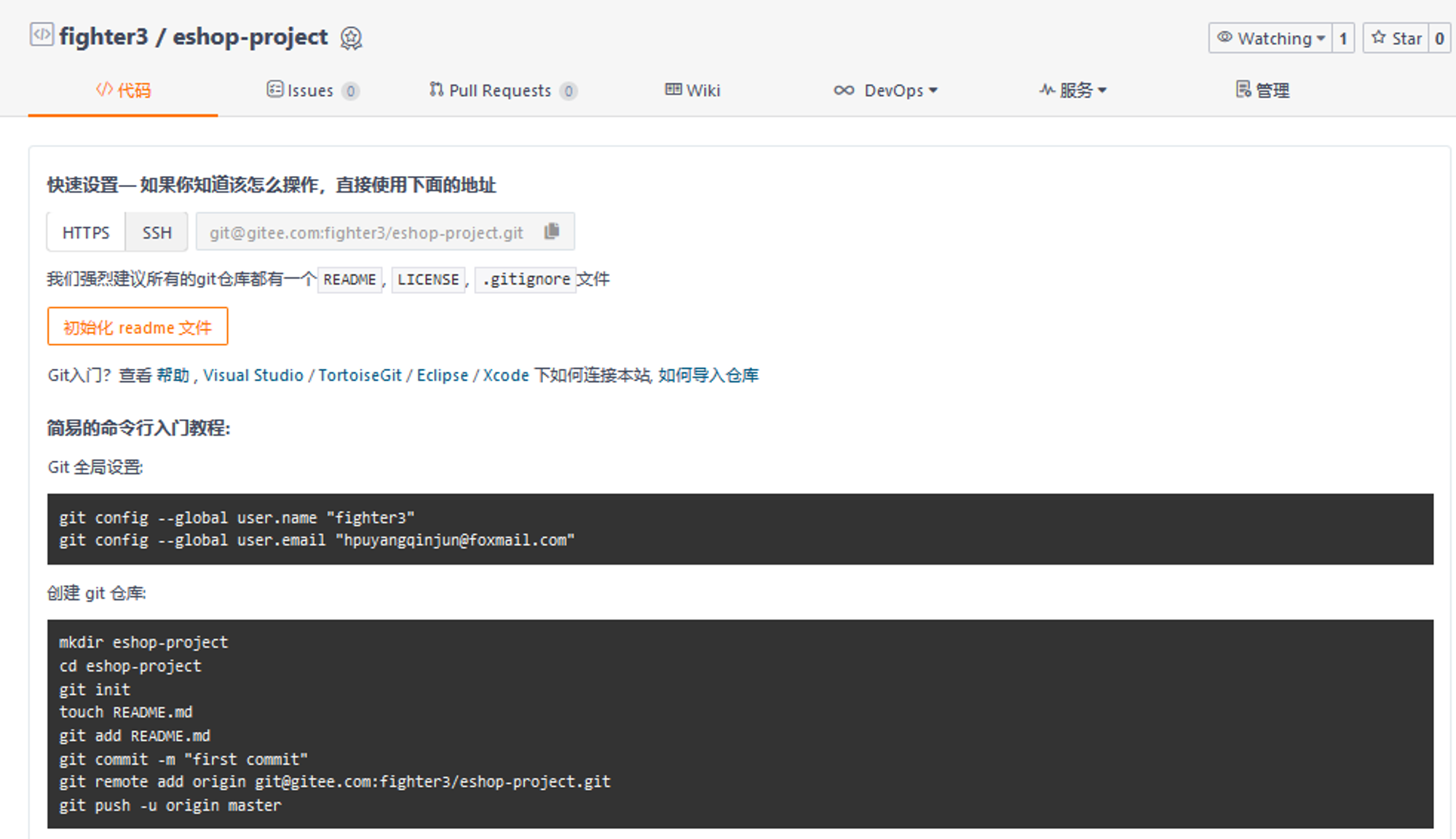The image size is (1456, 839).
Task: Click the badge icon after eshop-project title
Action: pos(351,38)
